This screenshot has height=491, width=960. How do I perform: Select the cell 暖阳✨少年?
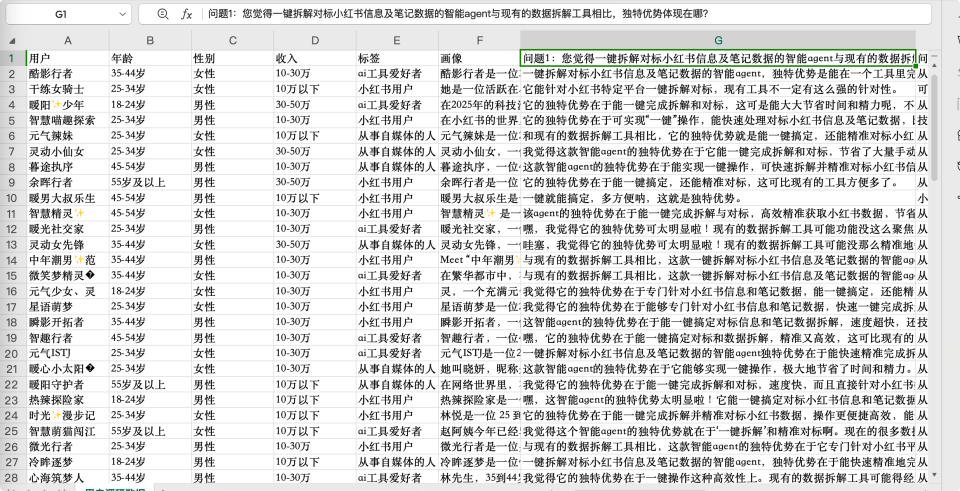click(x=68, y=105)
